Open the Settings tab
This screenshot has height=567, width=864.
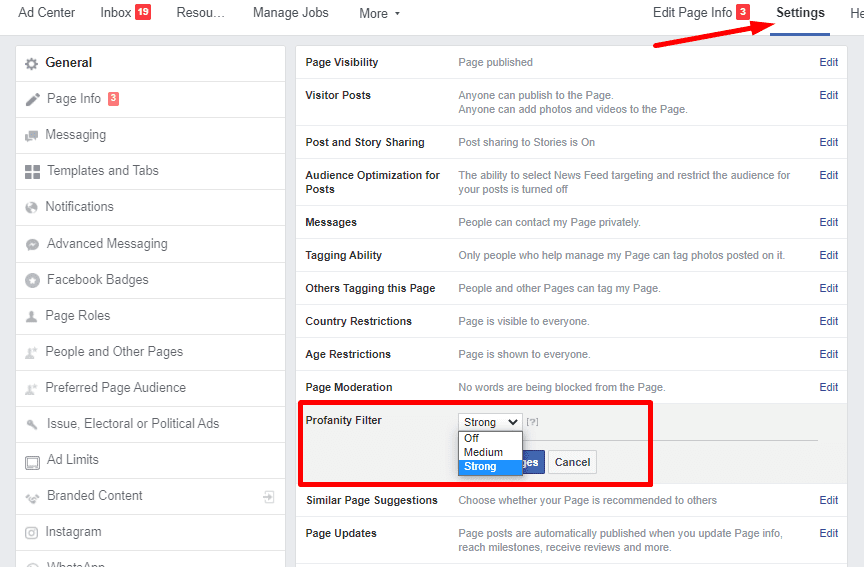coord(800,13)
